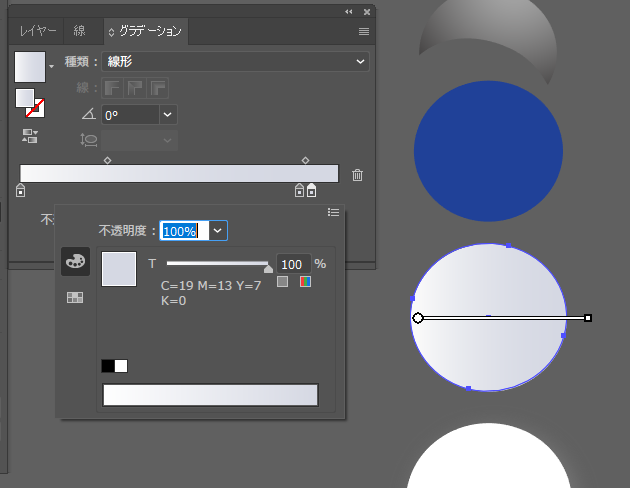Click the reverse gradient icon

30,136
